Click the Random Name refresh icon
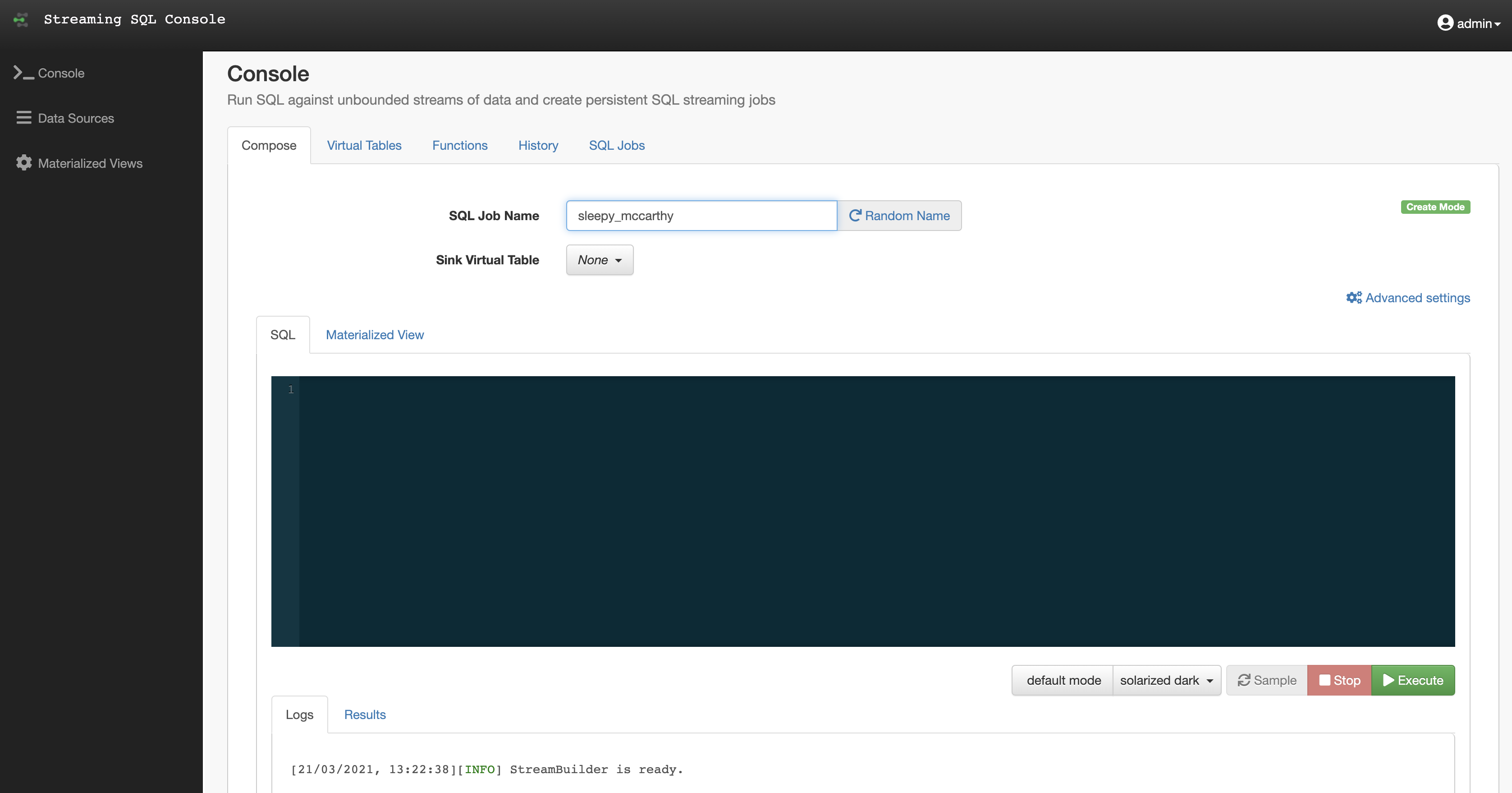The width and height of the screenshot is (1512, 793). tap(855, 216)
